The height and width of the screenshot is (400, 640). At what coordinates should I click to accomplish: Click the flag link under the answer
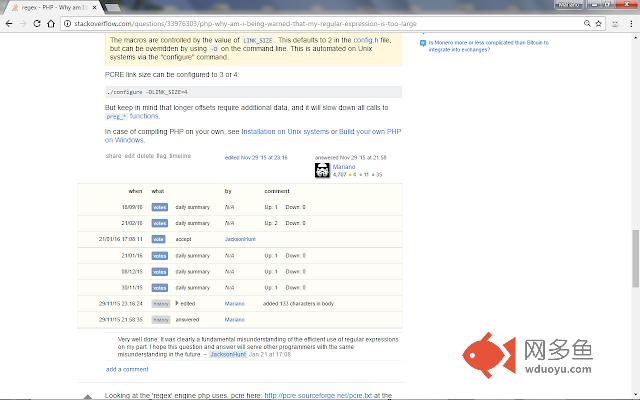[161, 156]
